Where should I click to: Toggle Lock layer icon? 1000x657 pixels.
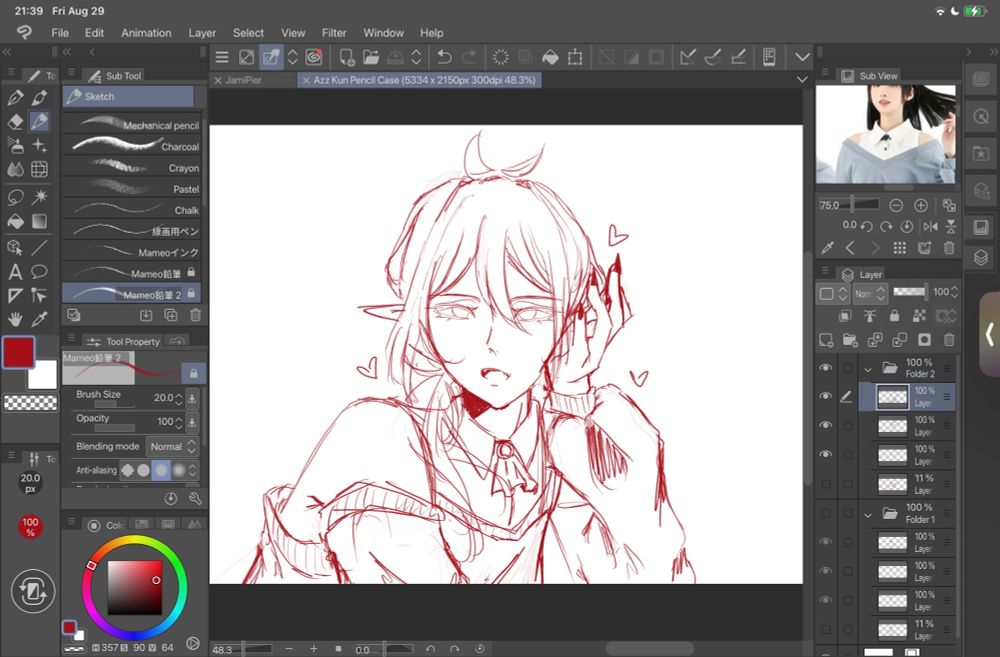(x=894, y=316)
